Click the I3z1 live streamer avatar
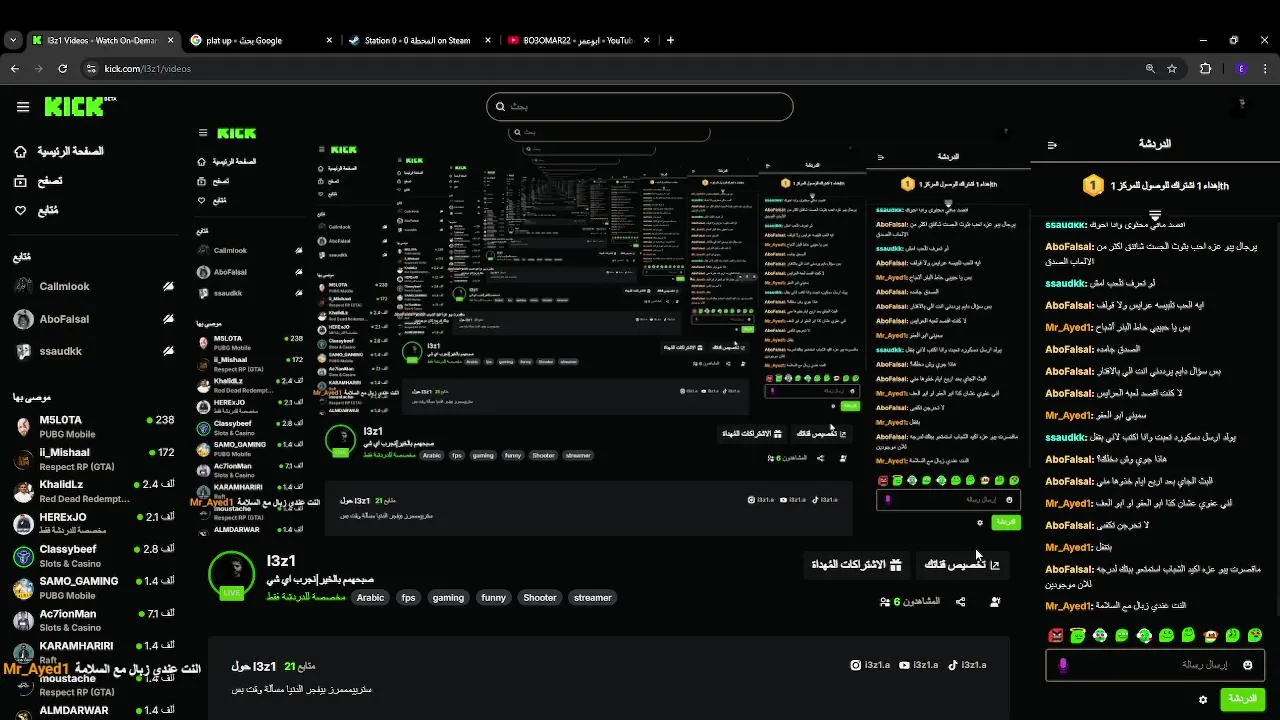The image size is (1280, 720). click(232, 574)
